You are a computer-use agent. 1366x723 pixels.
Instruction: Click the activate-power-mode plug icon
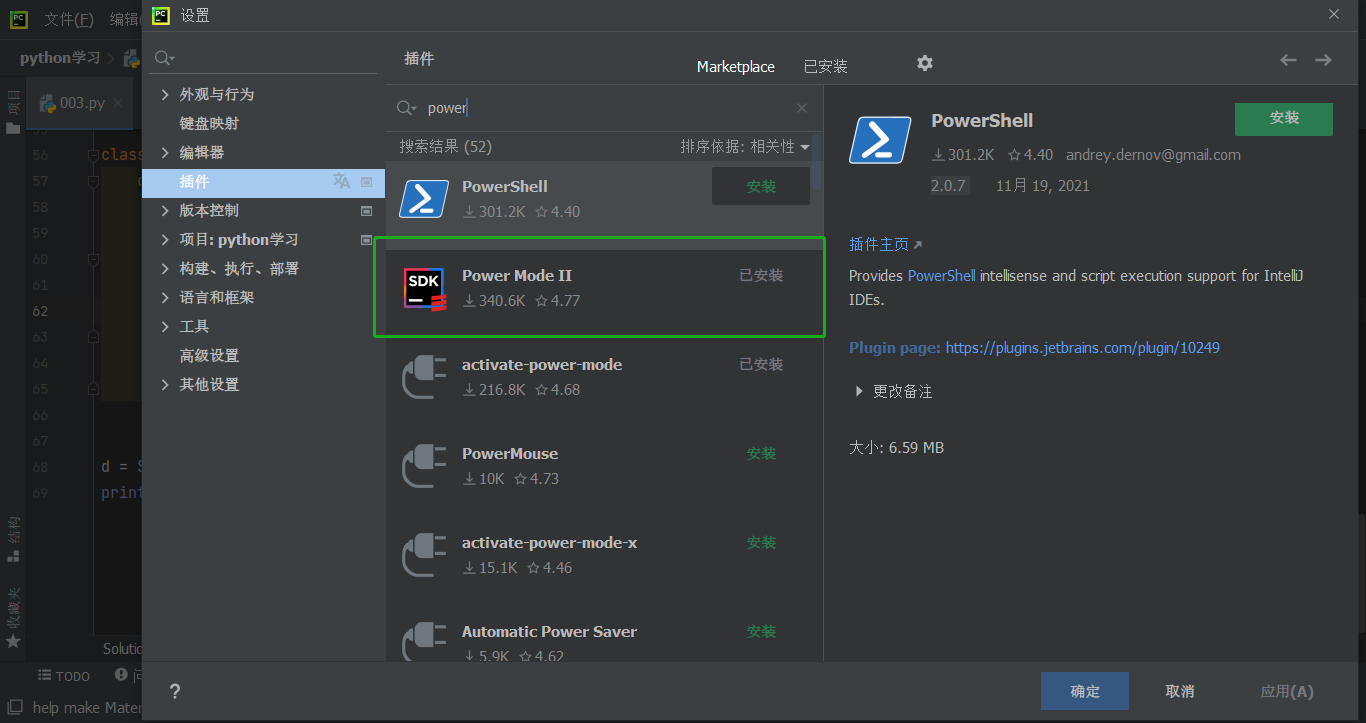click(x=424, y=377)
